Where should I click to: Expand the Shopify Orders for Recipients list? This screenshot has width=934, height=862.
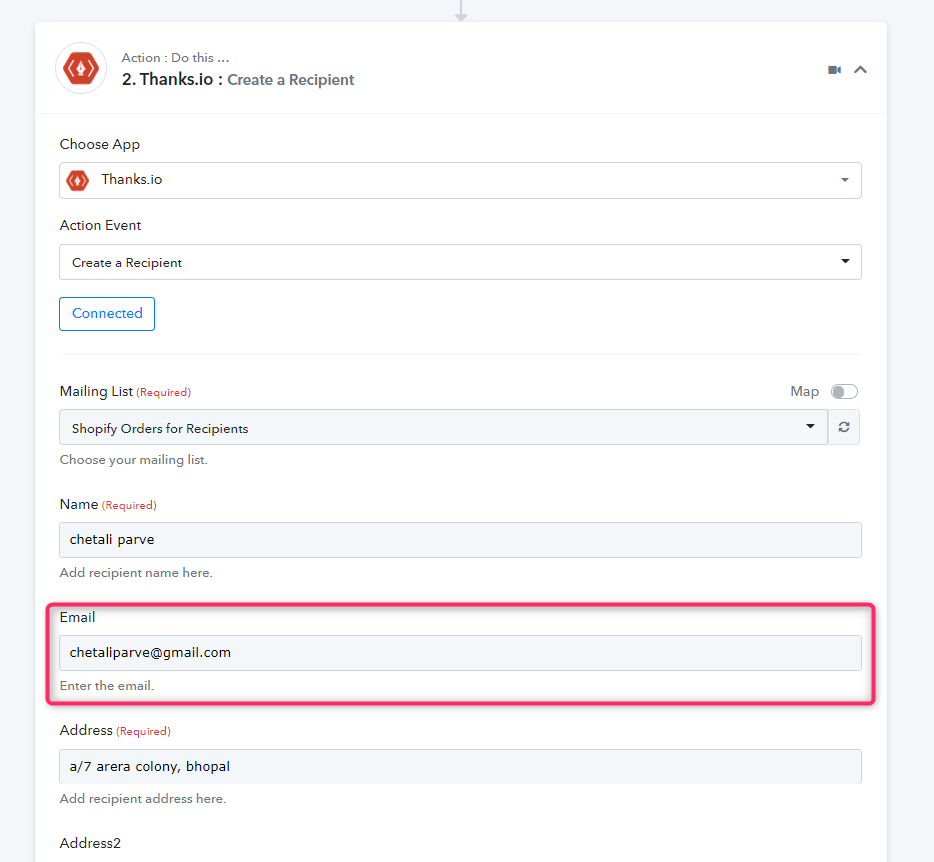tap(443, 427)
